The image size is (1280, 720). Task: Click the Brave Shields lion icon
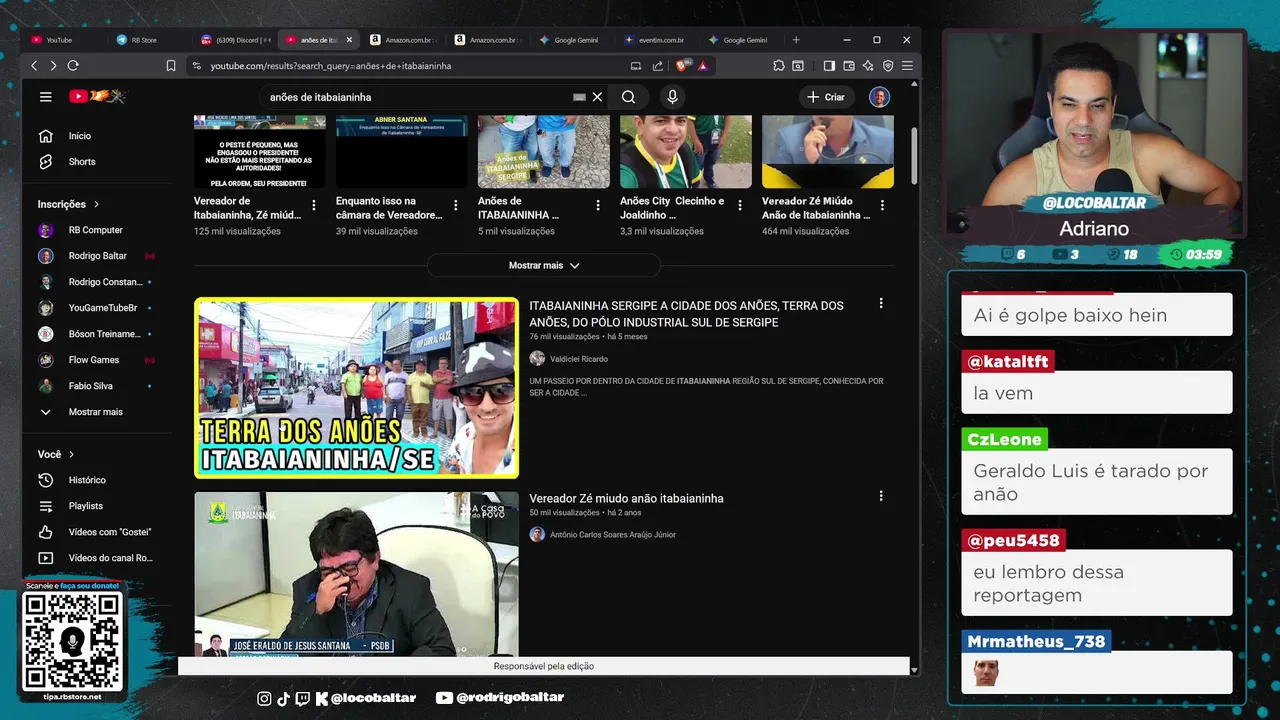[x=682, y=66]
